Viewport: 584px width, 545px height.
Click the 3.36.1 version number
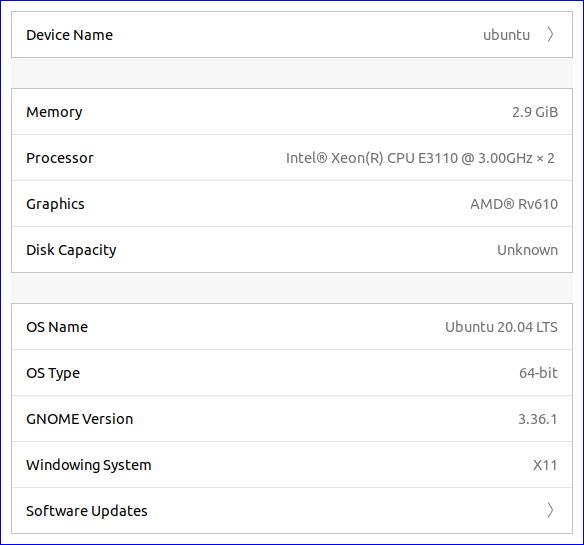tap(538, 419)
